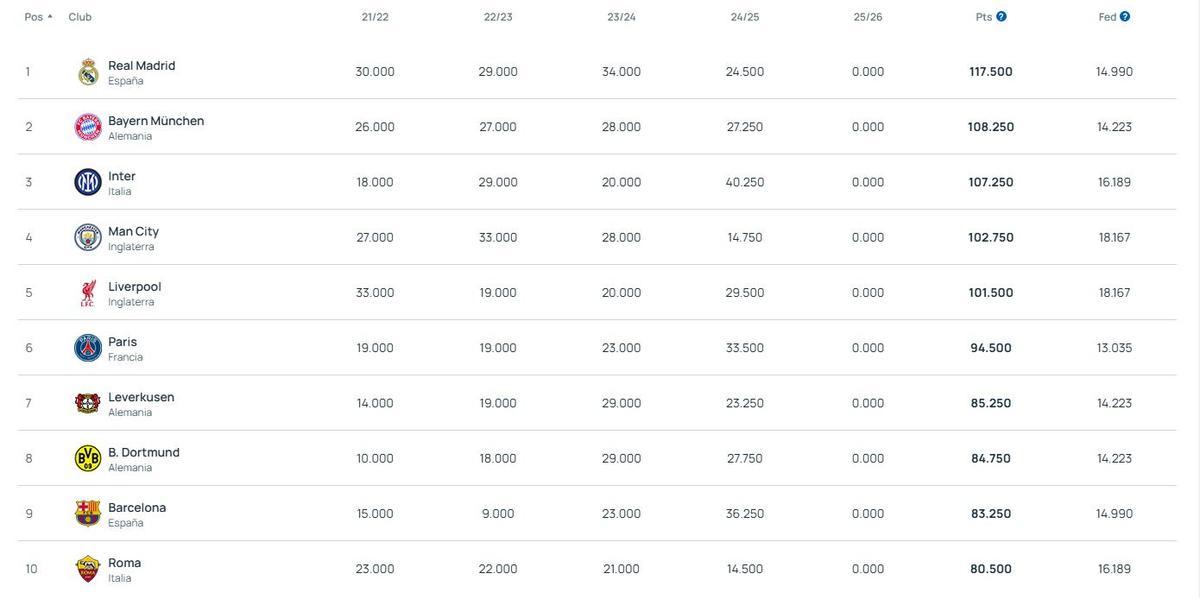Click the Paris club crest

point(86,345)
